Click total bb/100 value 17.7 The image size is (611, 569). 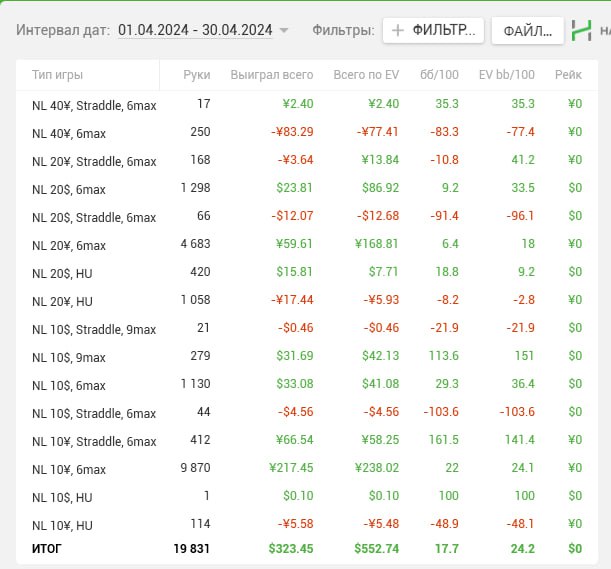click(447, 549)
